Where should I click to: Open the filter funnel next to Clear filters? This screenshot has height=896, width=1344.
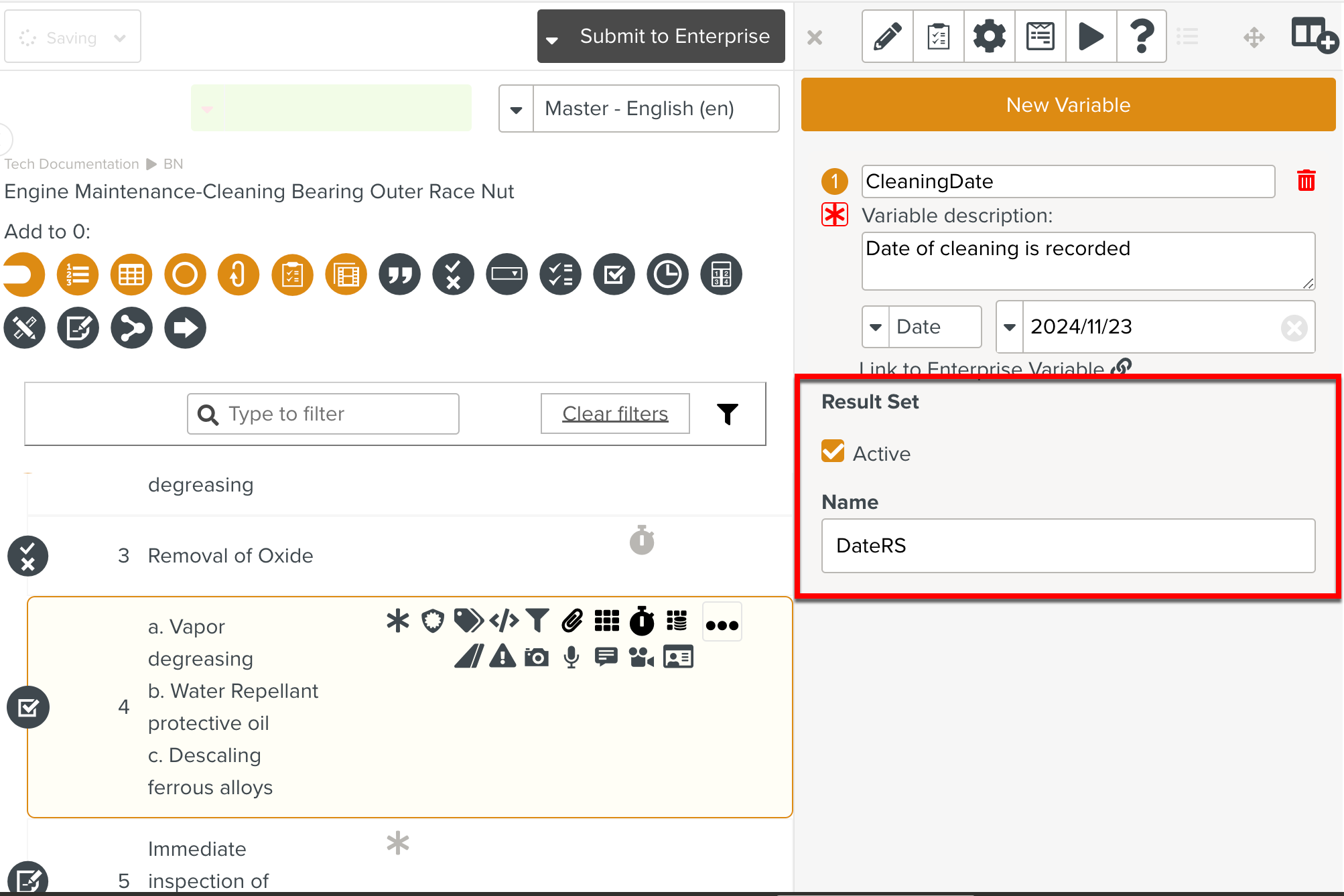tap(727, 414)
